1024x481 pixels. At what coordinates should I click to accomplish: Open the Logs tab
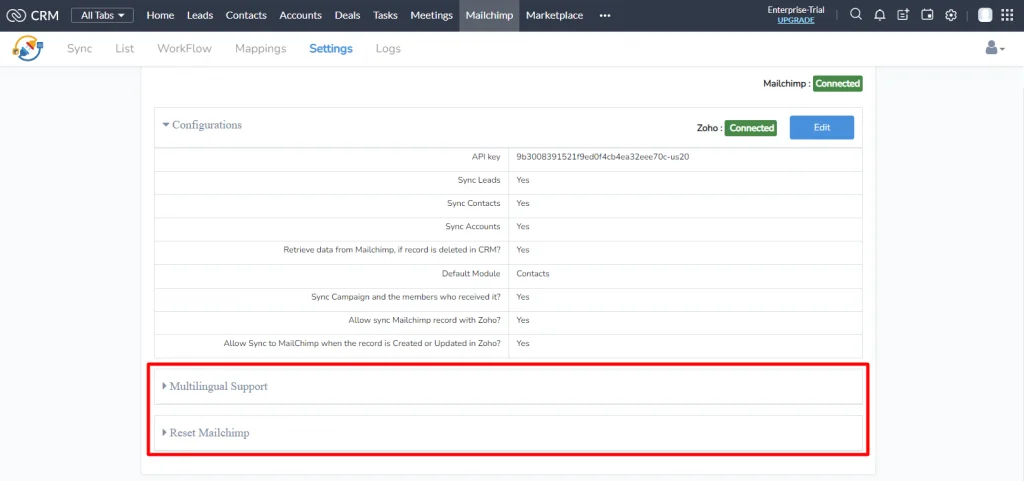click(388, 48)
